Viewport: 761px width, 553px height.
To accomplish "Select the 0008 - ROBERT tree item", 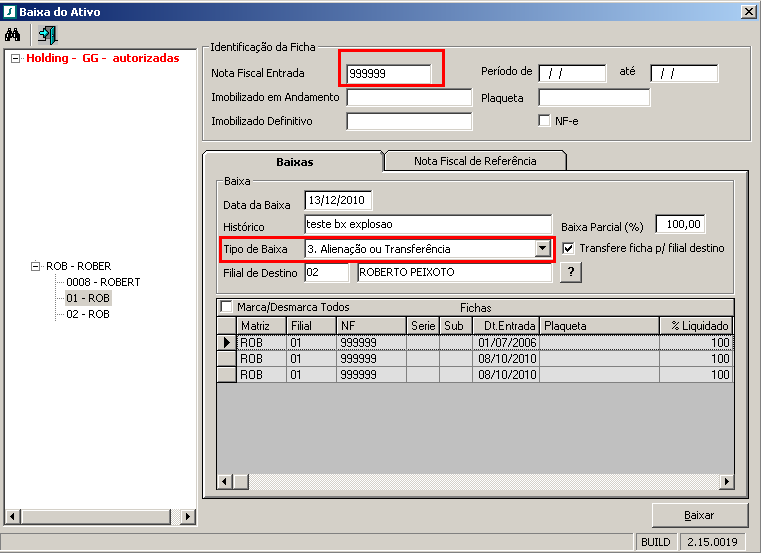I will click(x=103, y=282).
